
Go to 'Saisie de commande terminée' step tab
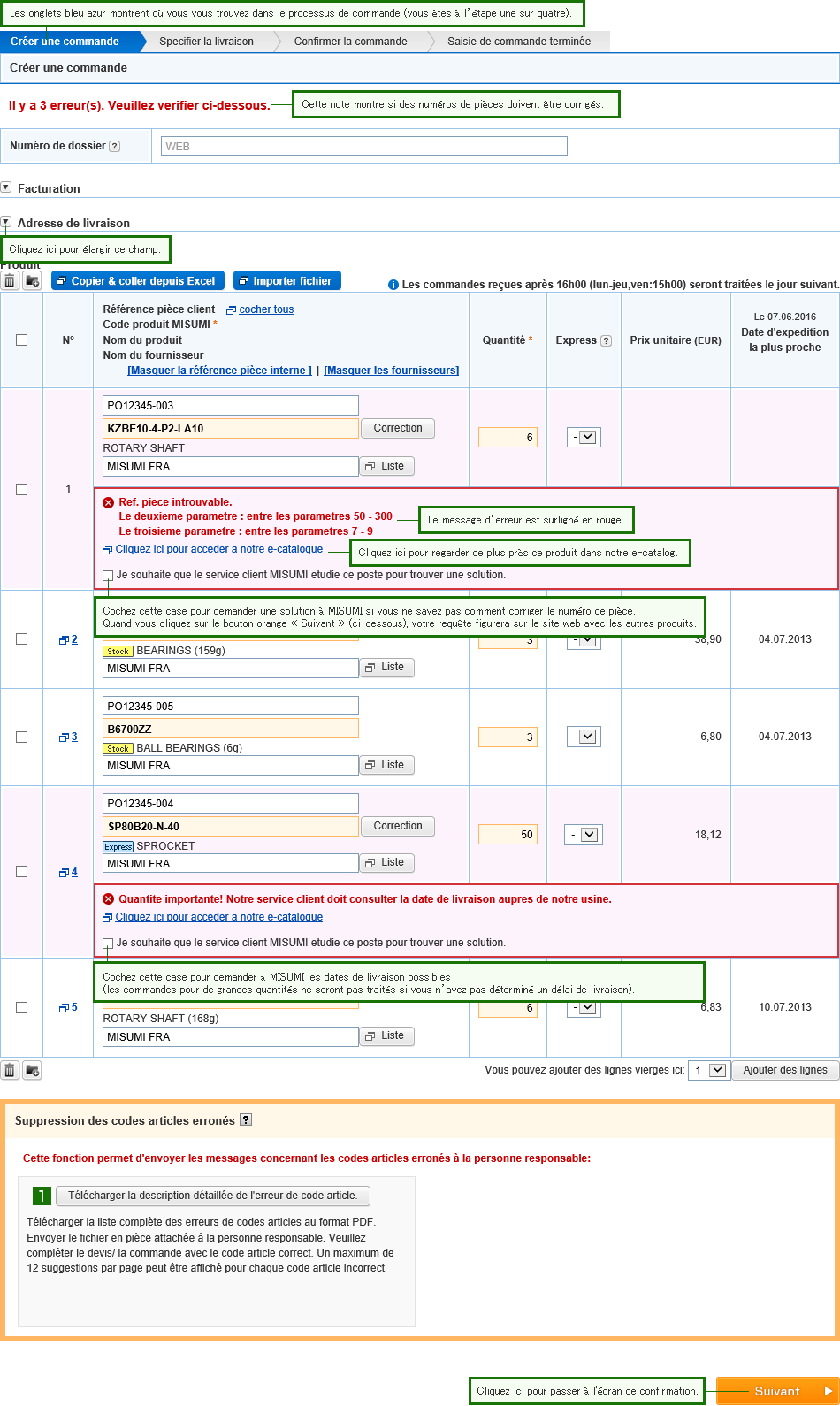pyautogui.click(x=519, y=42)
